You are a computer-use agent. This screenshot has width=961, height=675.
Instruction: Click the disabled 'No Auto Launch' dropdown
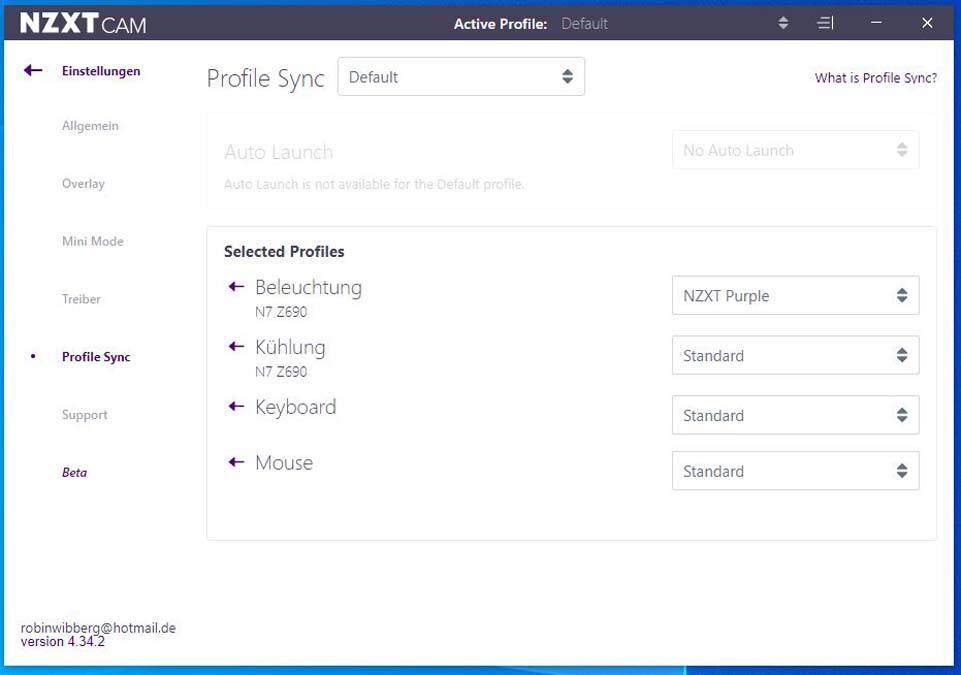pos(796,150)
